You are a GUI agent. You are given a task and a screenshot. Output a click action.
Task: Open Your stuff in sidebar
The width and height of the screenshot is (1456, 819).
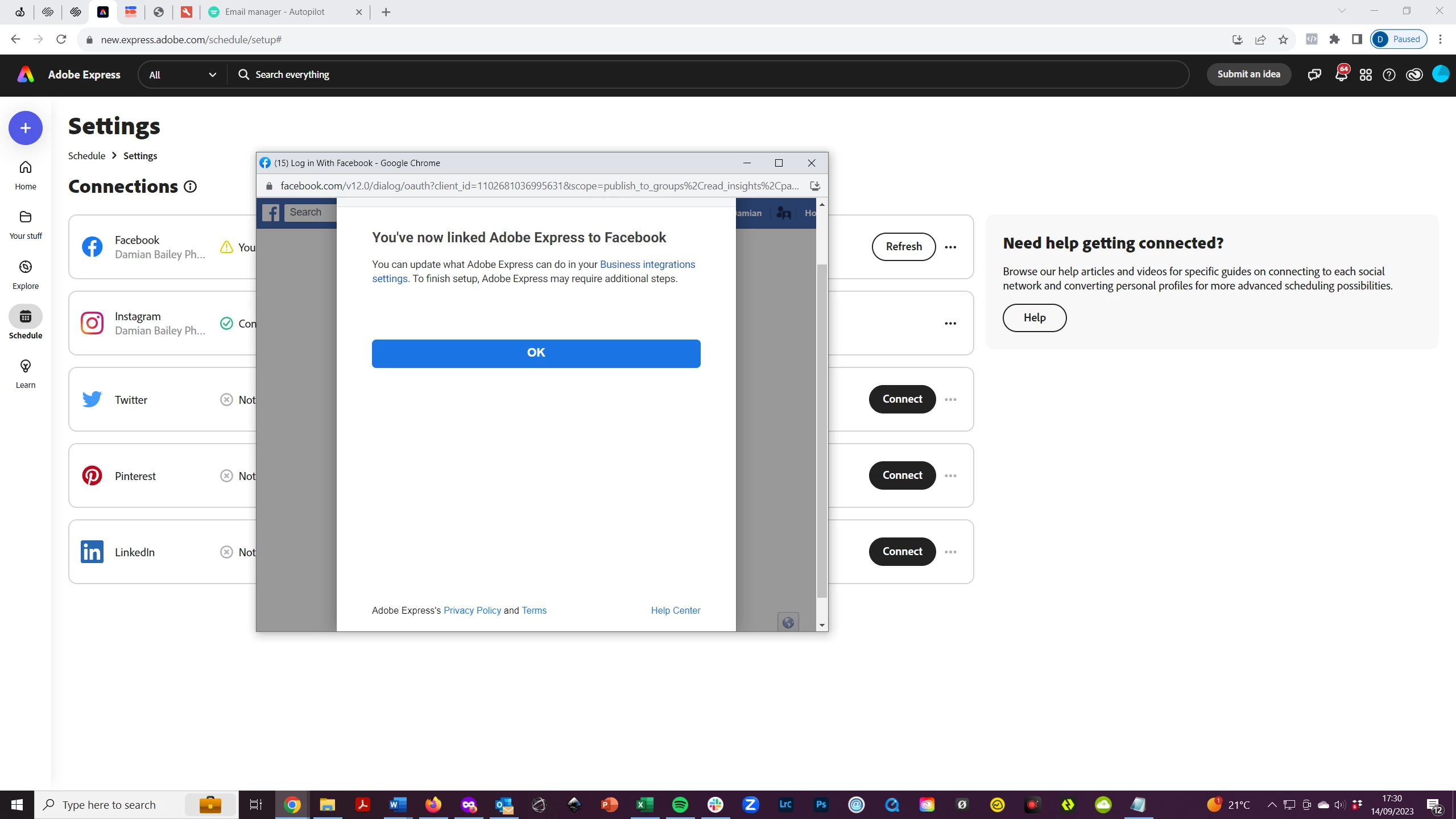pos(26,225)
